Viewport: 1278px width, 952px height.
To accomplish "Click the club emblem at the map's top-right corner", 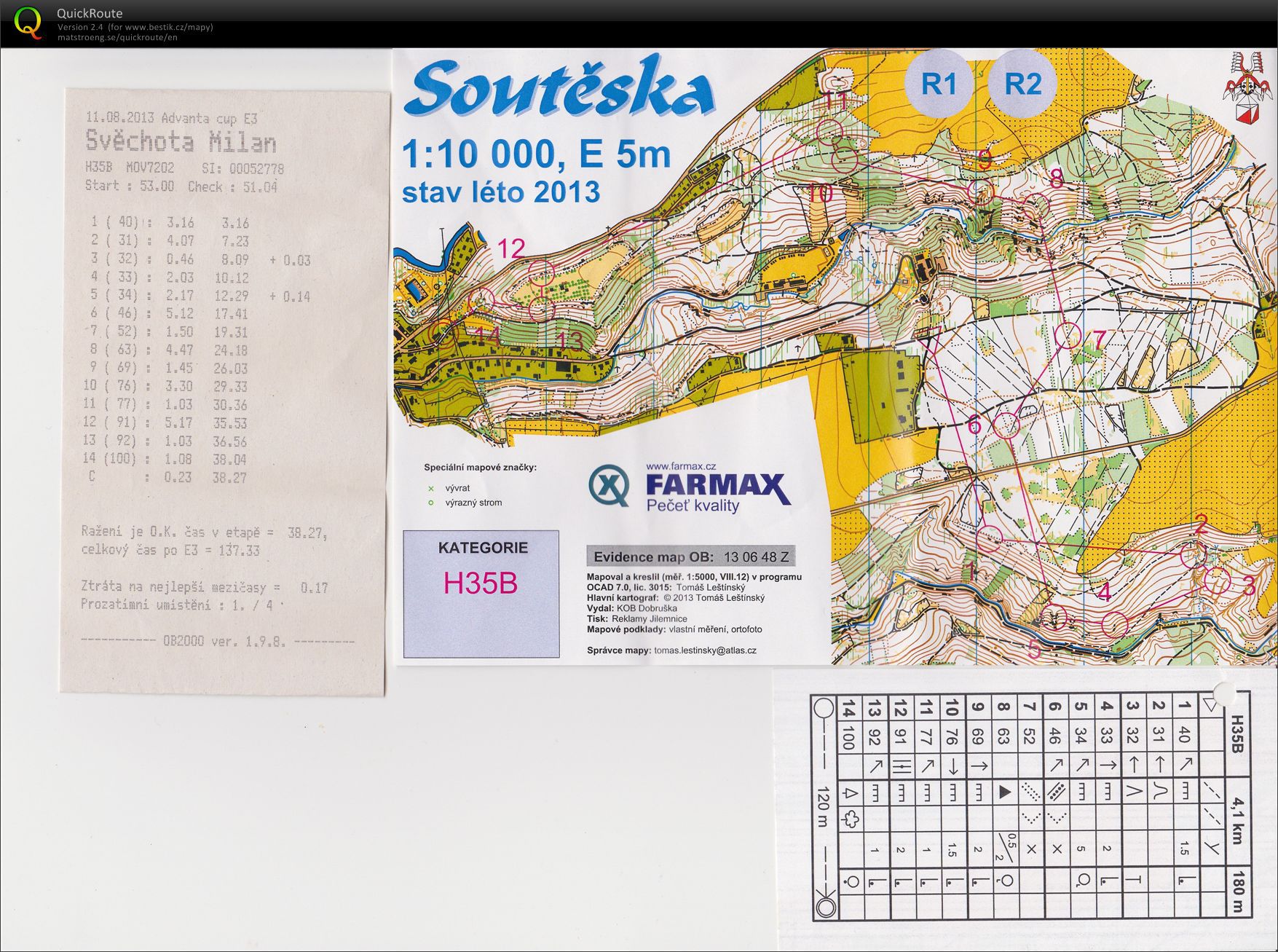I will click(1244, 87).
